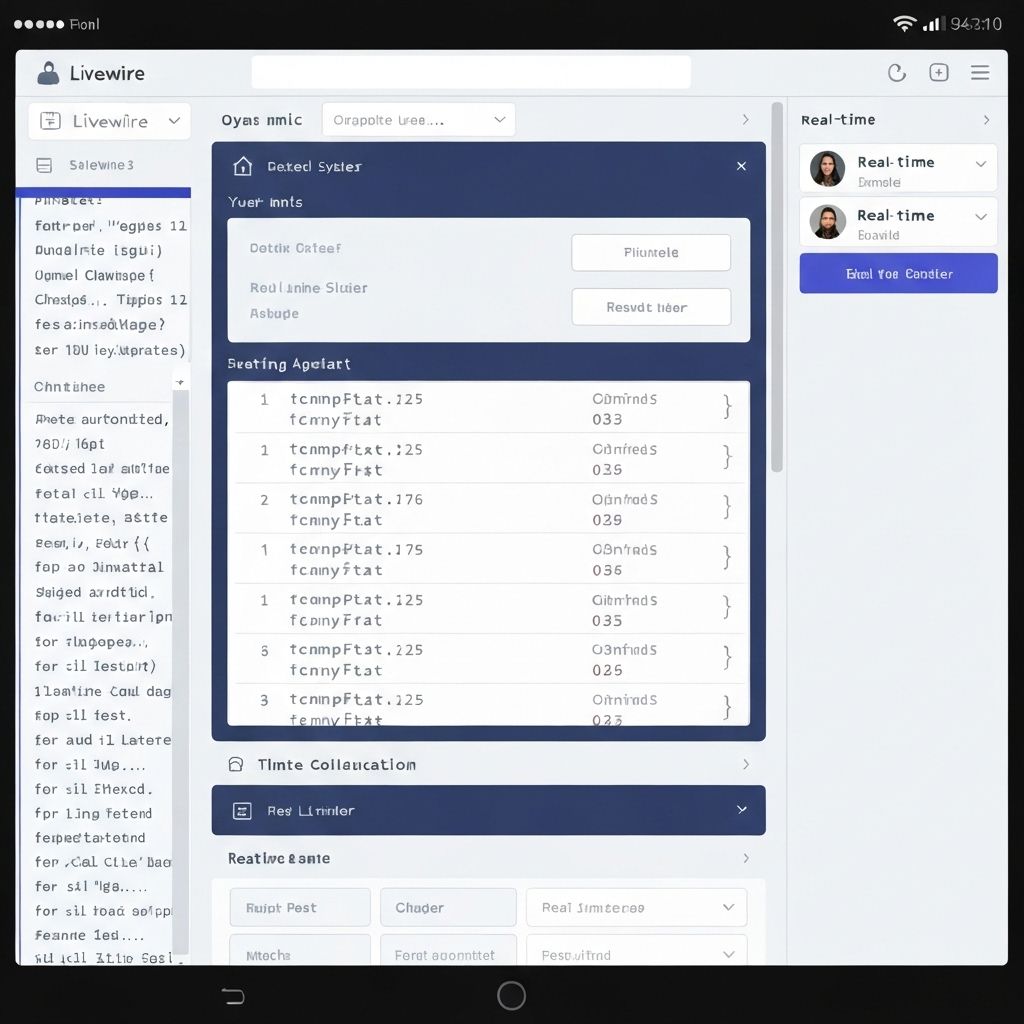Click the plus icon to add a new item
Screen dimensions: 1024x1024
click(938, 72)
